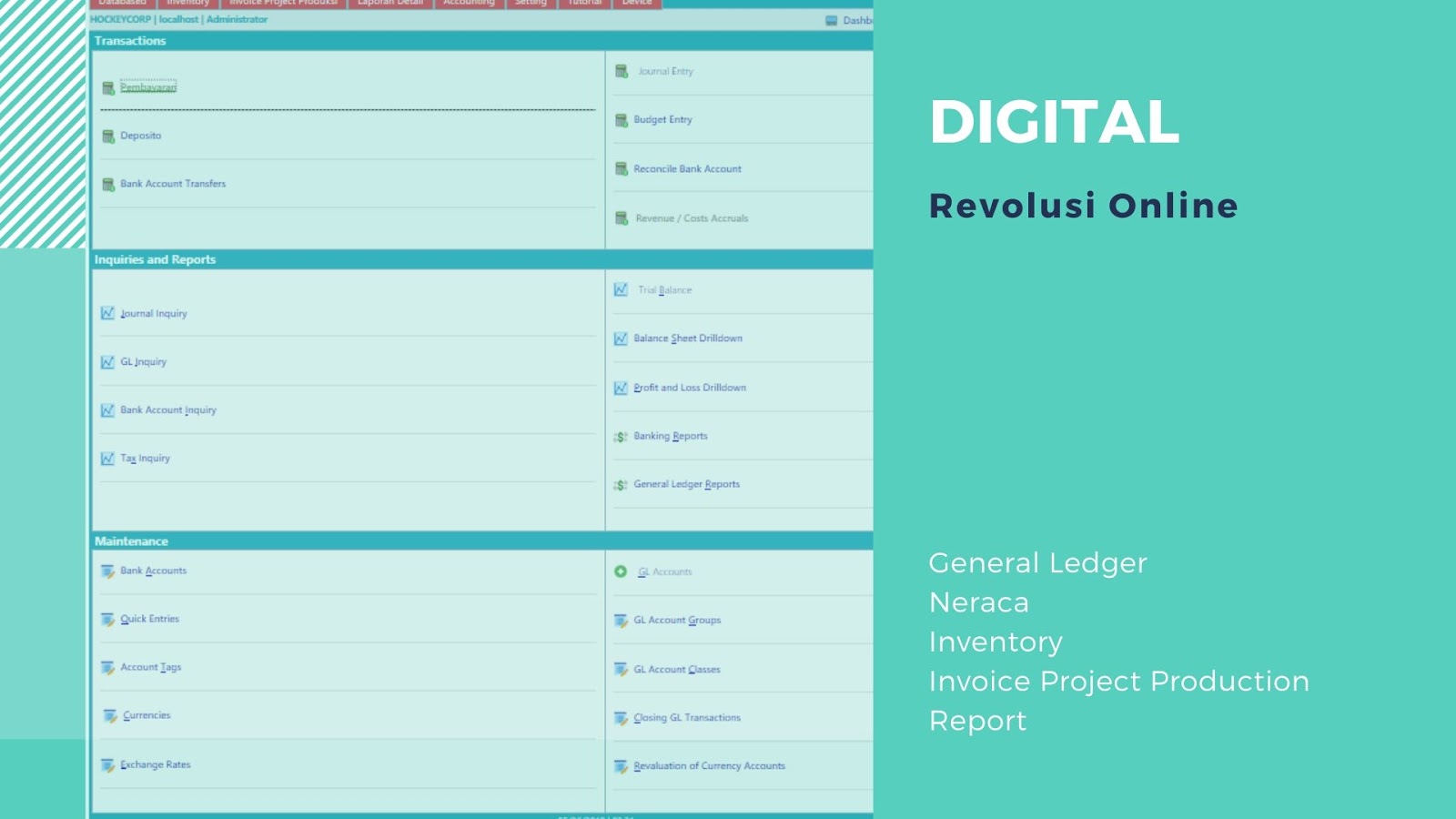This screenshot has width=1456, height=819.
Task: Click the Profit and Loss Drilldown icon
Action: (621, 388)
